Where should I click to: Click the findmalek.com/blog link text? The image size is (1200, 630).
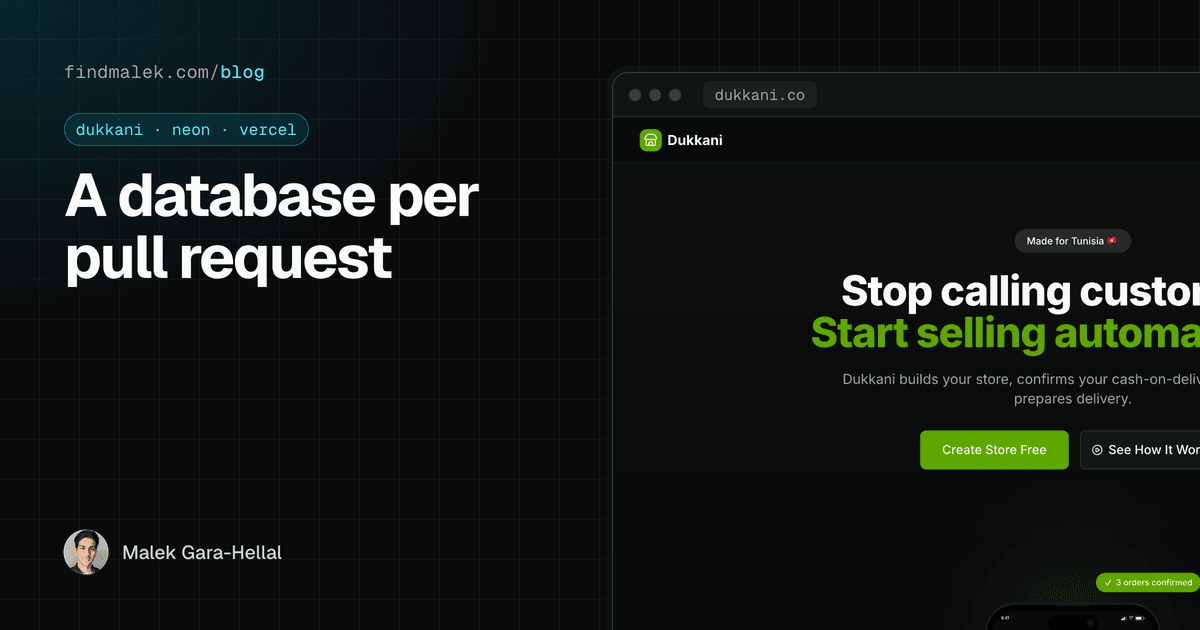tap(165, 72)
